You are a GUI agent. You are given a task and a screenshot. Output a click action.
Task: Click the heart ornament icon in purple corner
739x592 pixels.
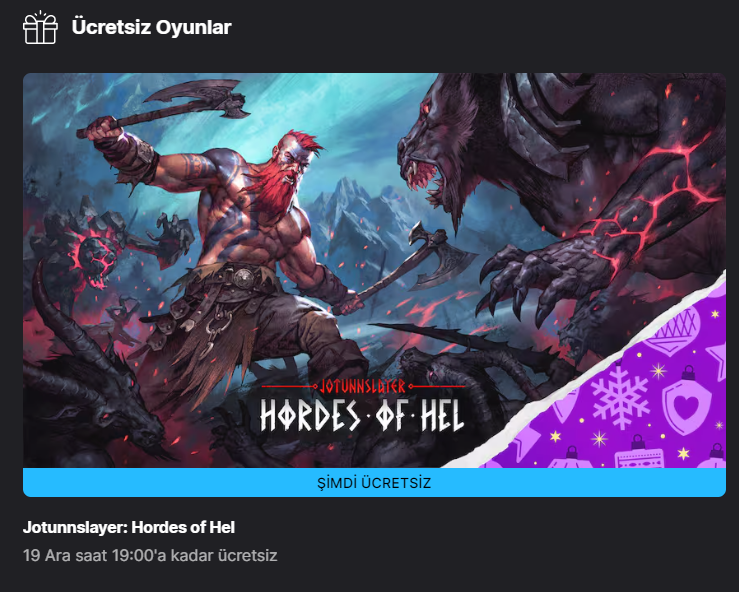point(686,403)
